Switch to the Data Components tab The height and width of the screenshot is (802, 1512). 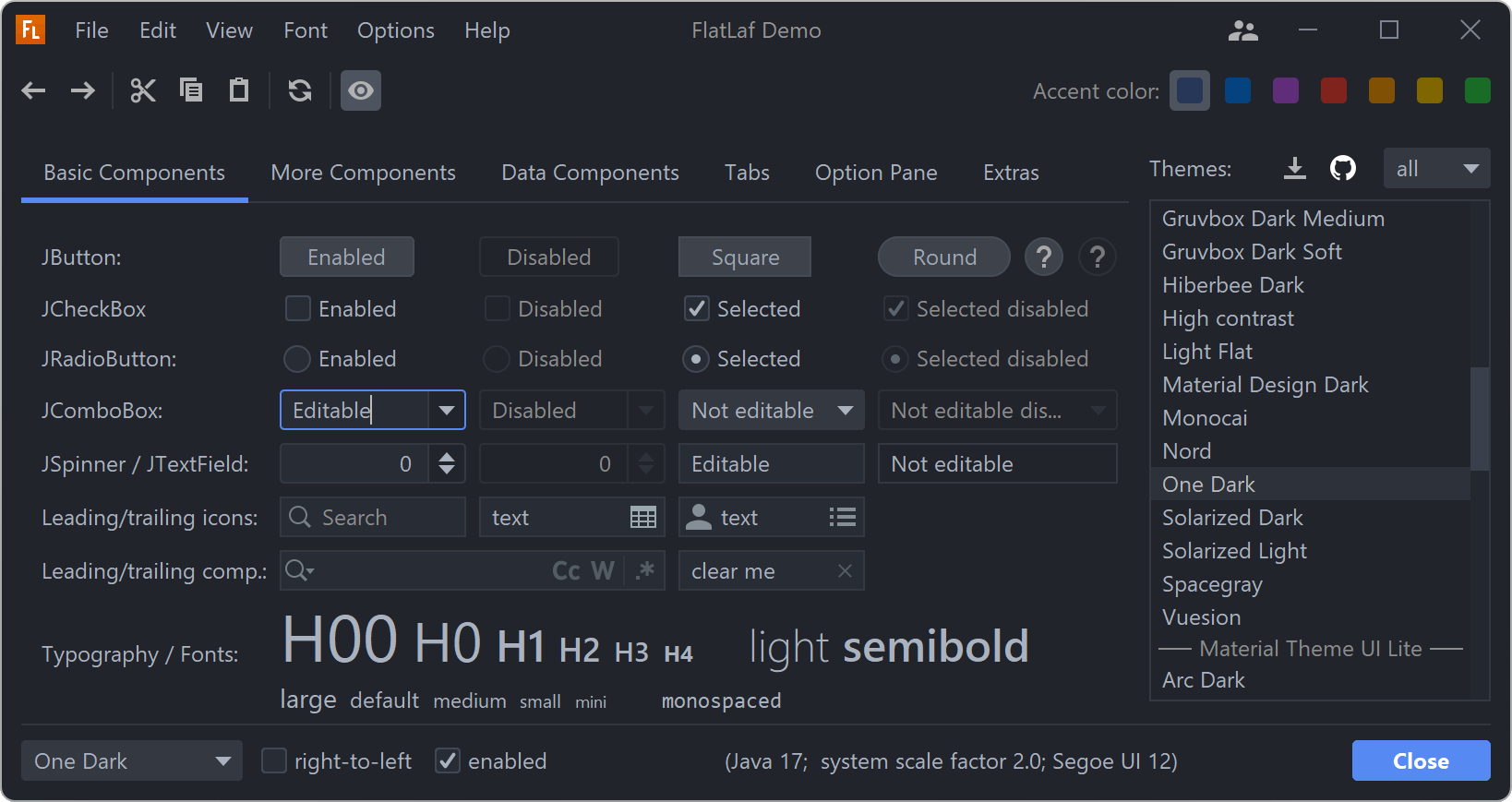click(590, 173)
